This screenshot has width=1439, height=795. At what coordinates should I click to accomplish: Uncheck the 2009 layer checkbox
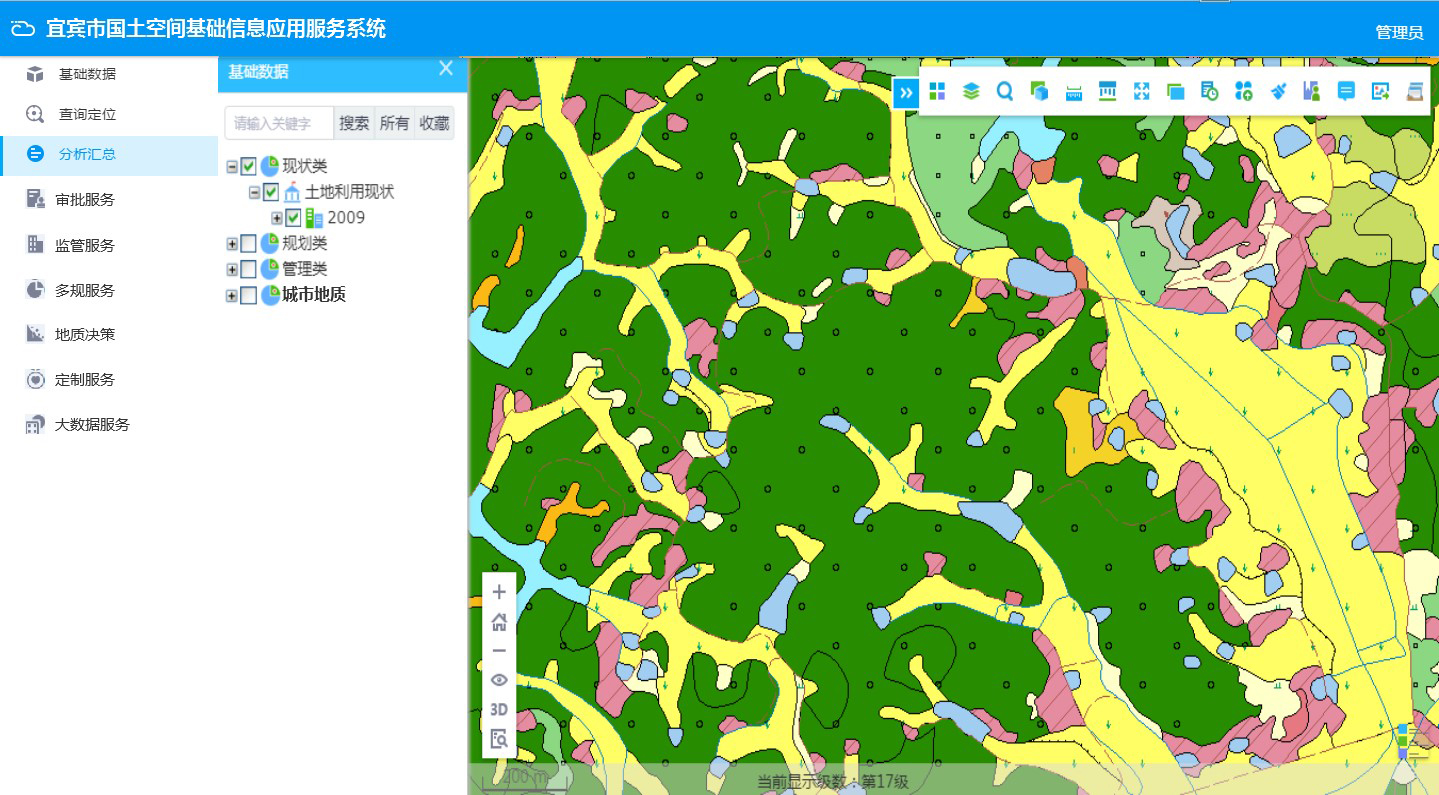coord(293,218)
